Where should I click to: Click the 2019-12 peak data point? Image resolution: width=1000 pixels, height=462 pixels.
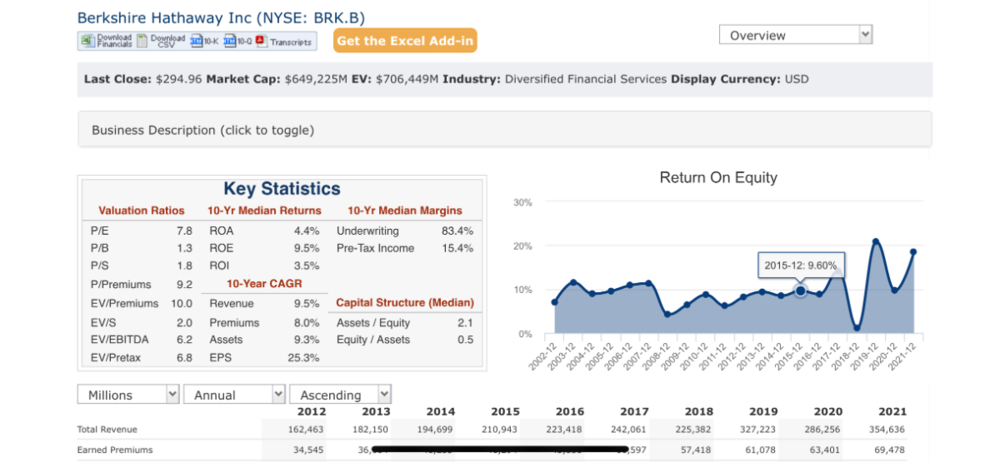point(876,241)
